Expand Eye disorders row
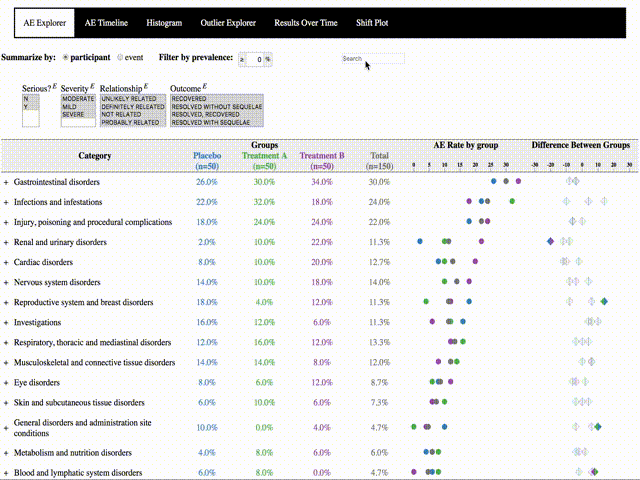 pyautogui.click(x=6, y=383)
